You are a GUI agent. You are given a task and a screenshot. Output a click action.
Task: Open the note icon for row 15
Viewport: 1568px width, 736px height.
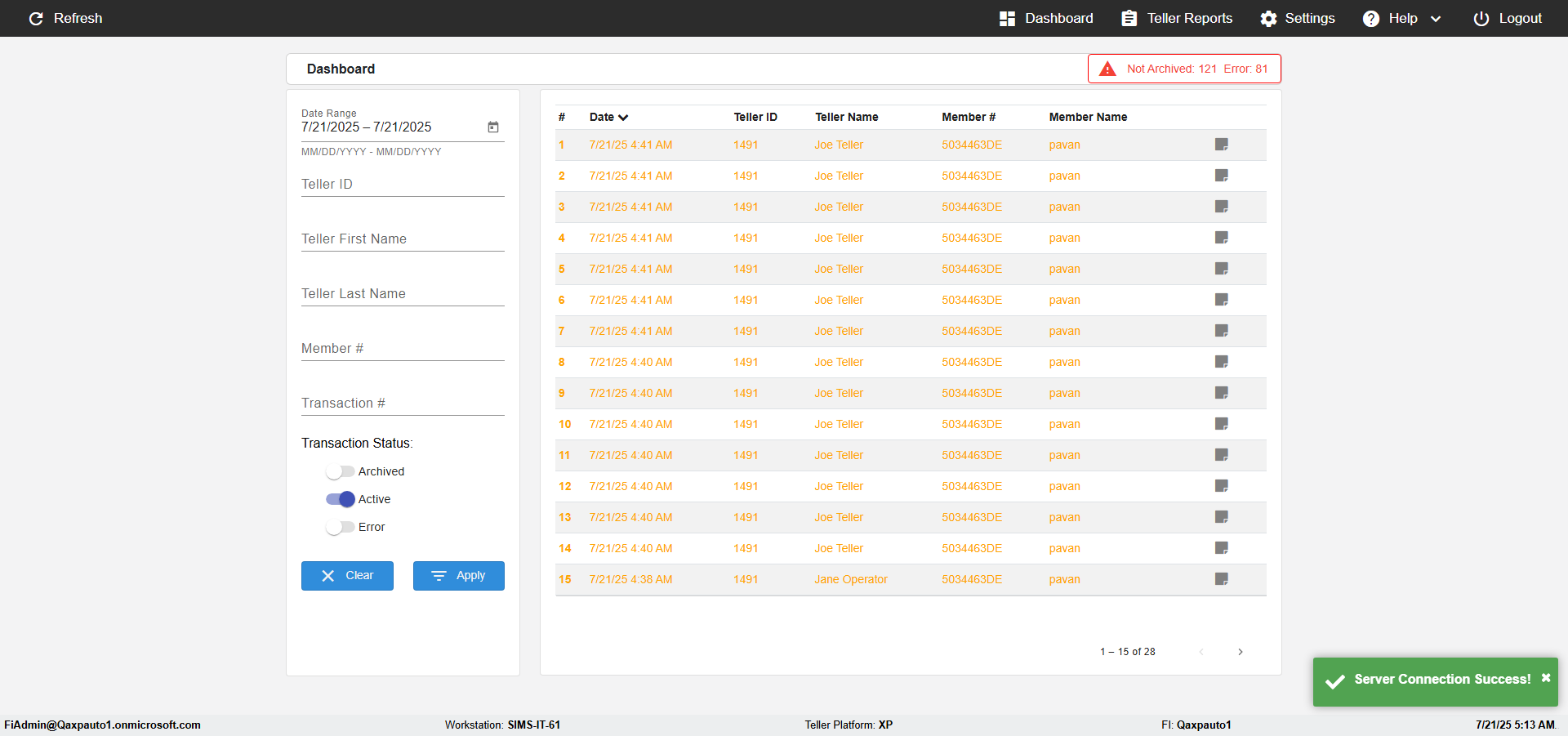coord(1222,579)
